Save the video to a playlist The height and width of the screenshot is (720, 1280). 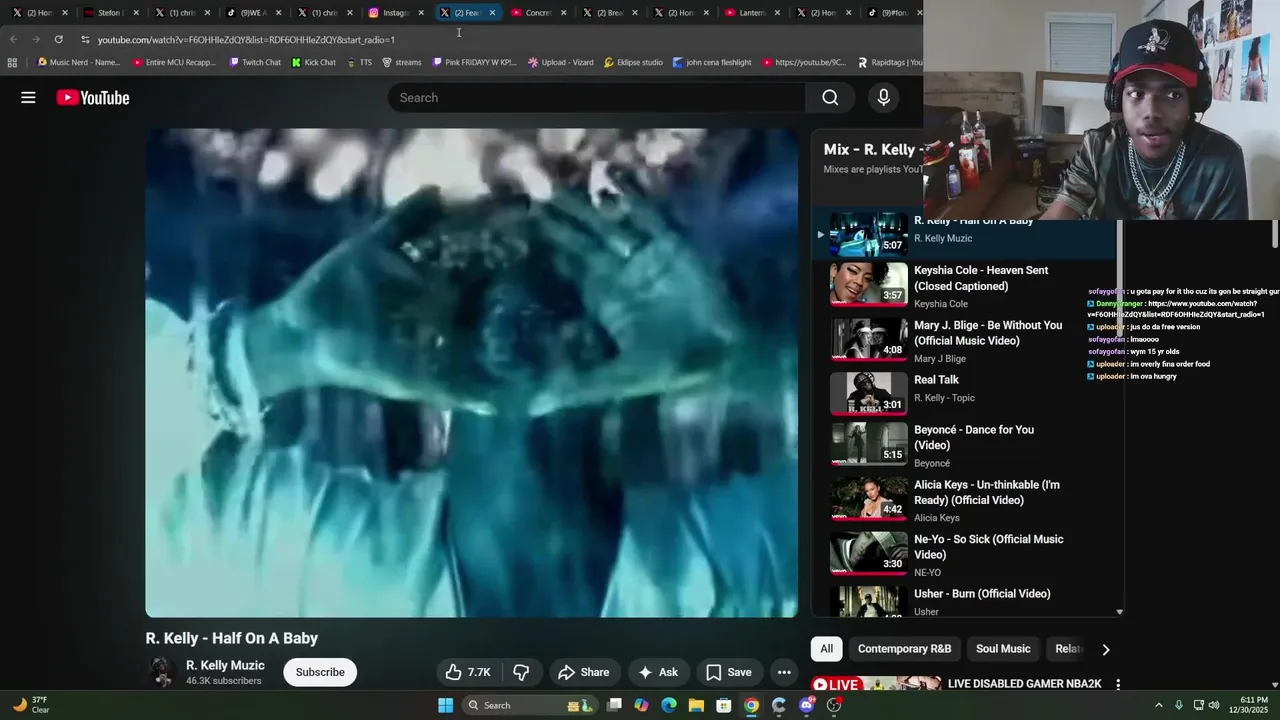729,672
